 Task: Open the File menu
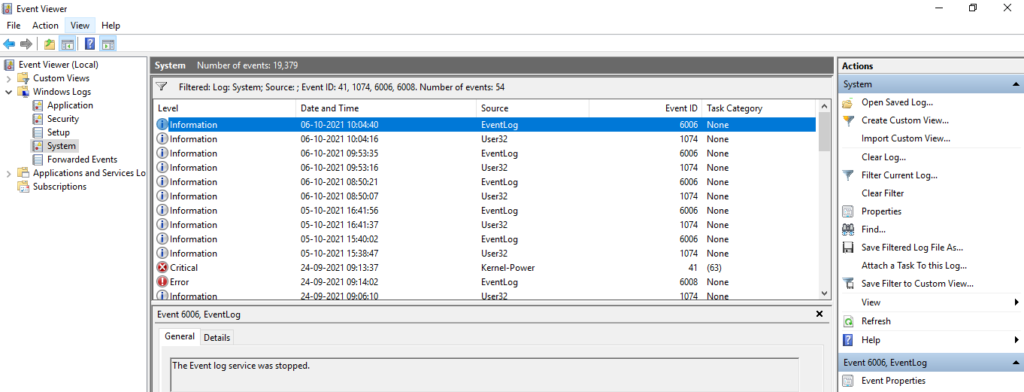coord(14,25)
